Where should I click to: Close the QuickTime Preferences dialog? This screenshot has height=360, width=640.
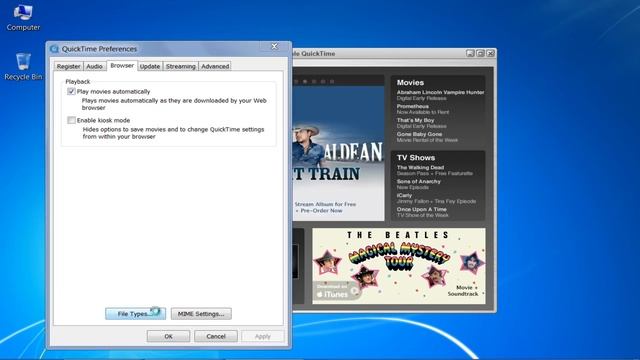coord(274,47)
